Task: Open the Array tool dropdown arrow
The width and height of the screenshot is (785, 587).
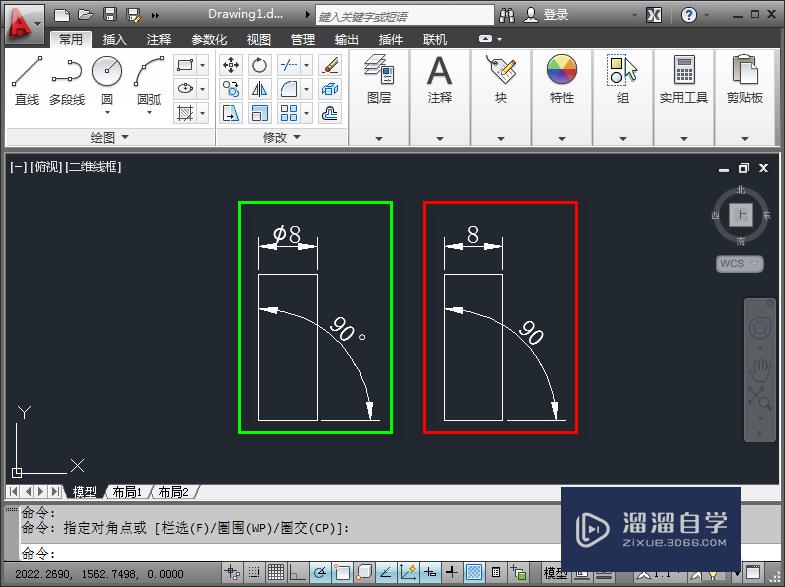Action: pos(306,113)
